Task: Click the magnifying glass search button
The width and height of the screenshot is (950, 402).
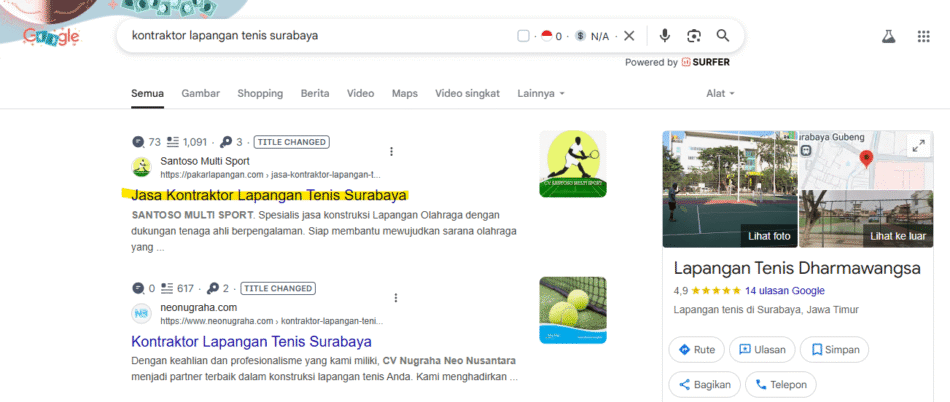Action: [x=723, y=36]
